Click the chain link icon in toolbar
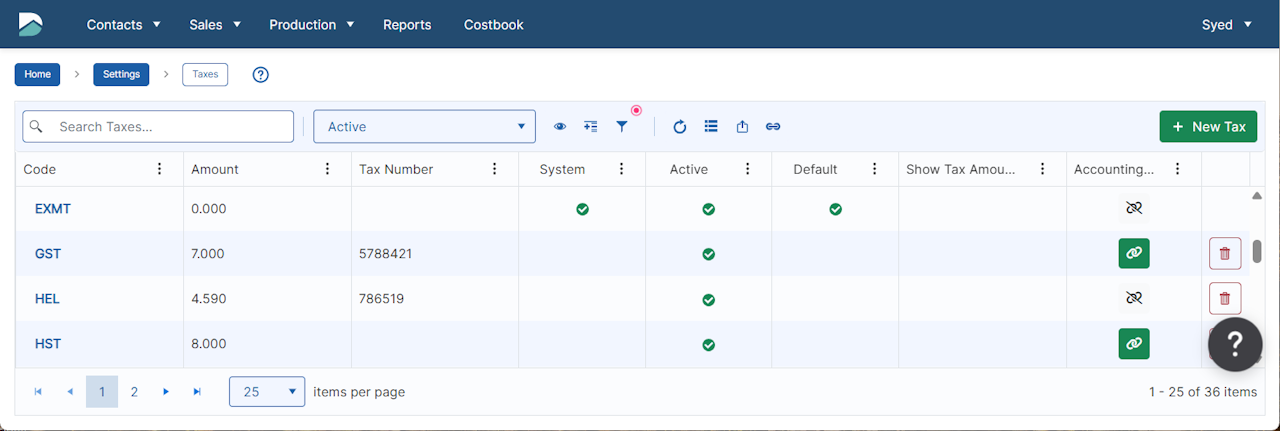1280x431 pixels. click(x=773, y=127)
